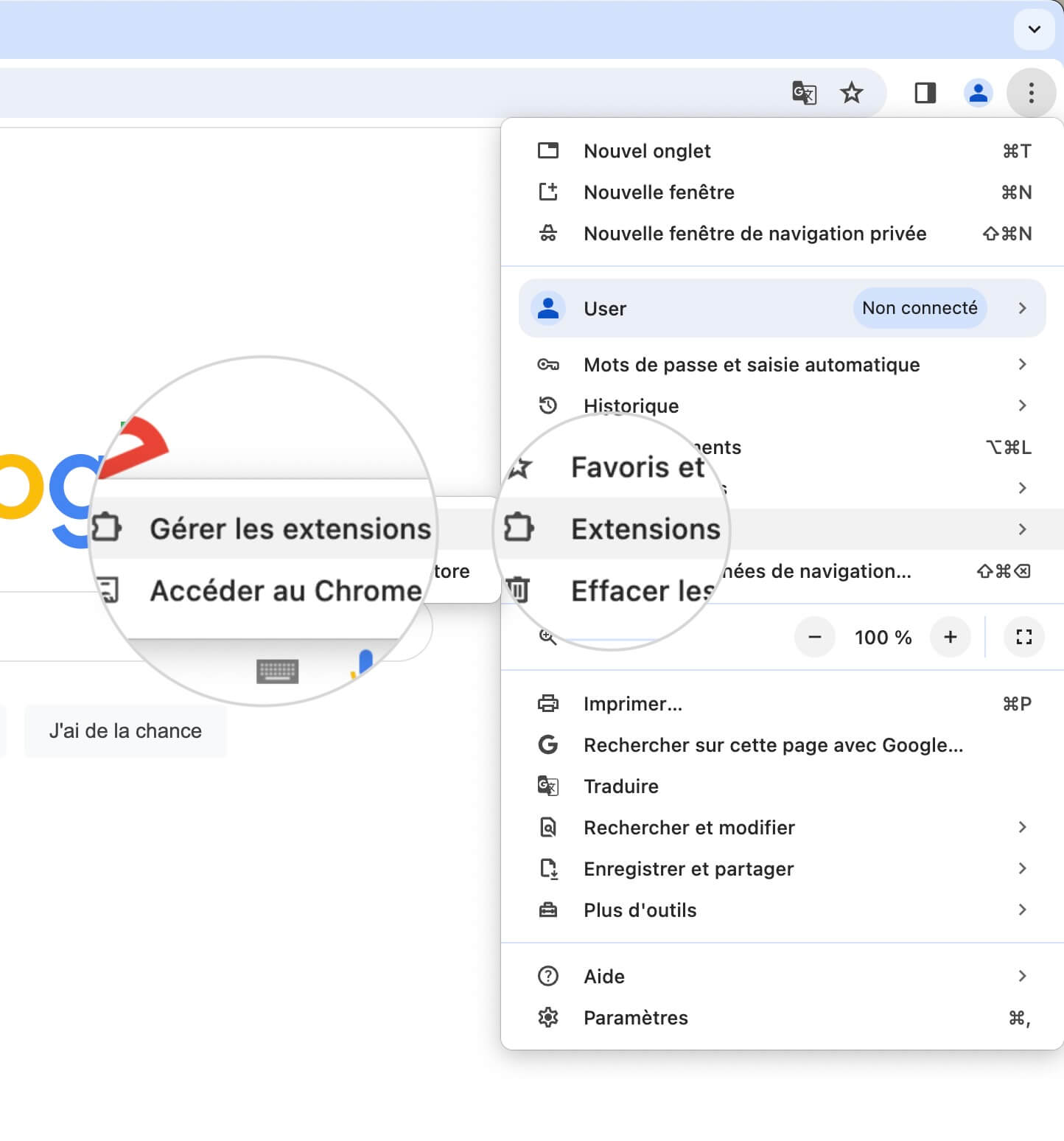
Task: Expand the User submenu chevron
Action: coord(1022,308)
